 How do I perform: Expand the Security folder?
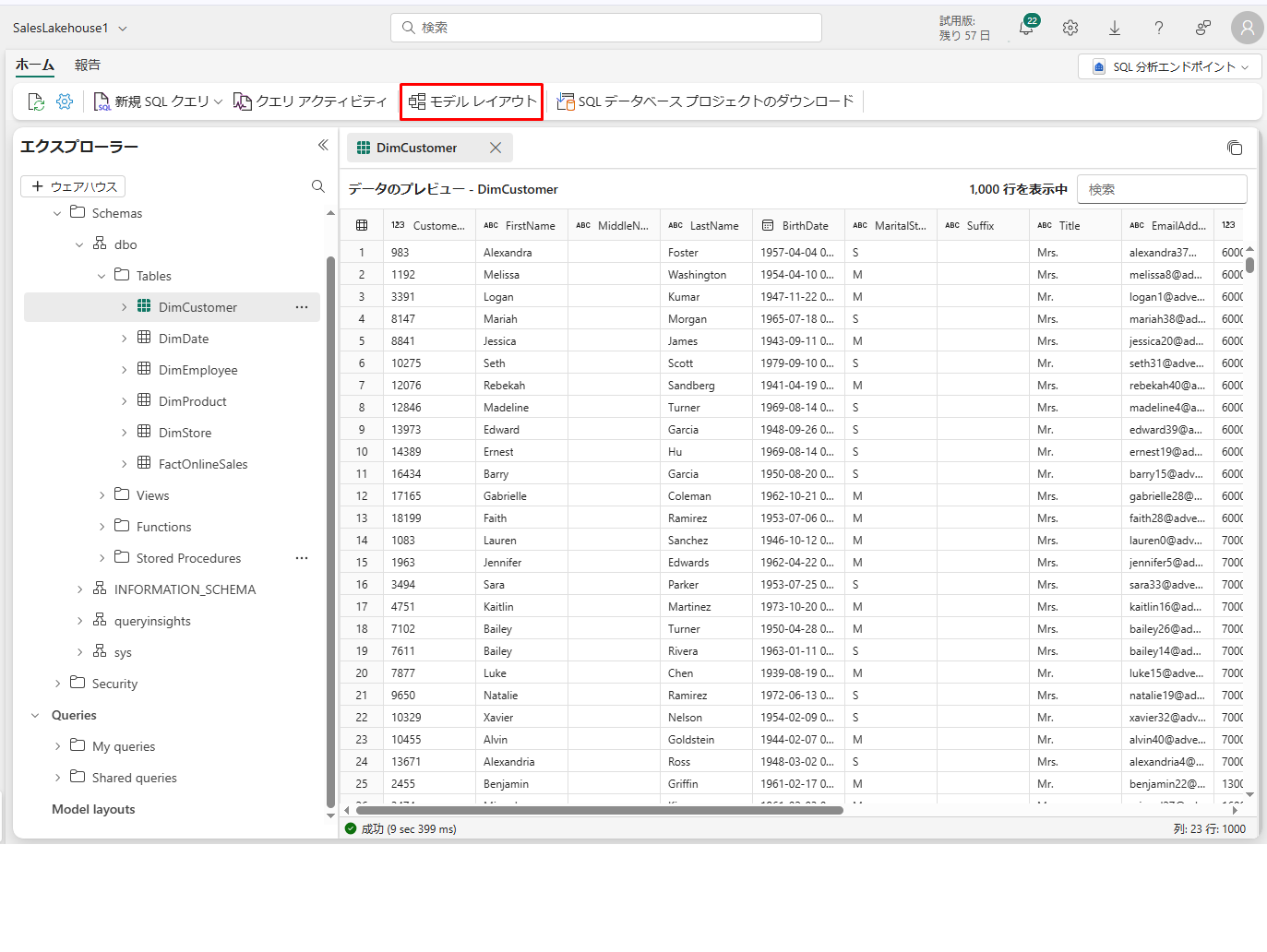coord(57,684)
